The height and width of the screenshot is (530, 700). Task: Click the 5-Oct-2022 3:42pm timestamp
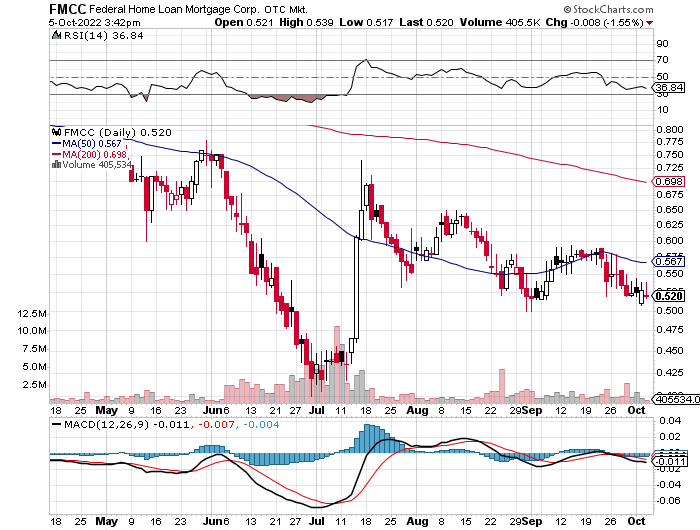click(95, 23)
